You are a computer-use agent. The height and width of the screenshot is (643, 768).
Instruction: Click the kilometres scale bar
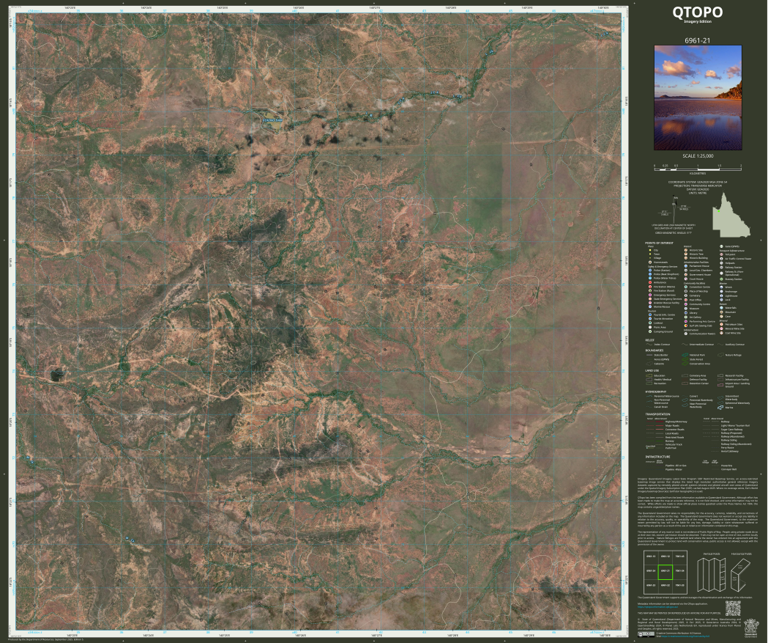coord(697,167)
